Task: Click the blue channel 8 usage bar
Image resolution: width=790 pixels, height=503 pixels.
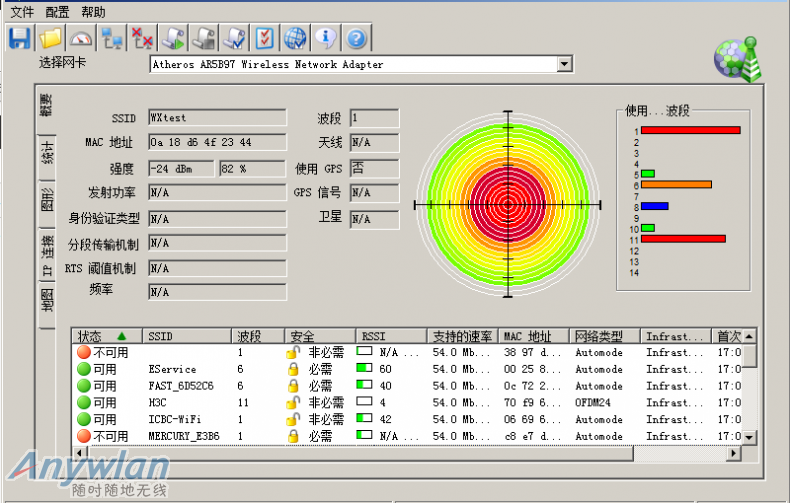Action: coord(654,206)
